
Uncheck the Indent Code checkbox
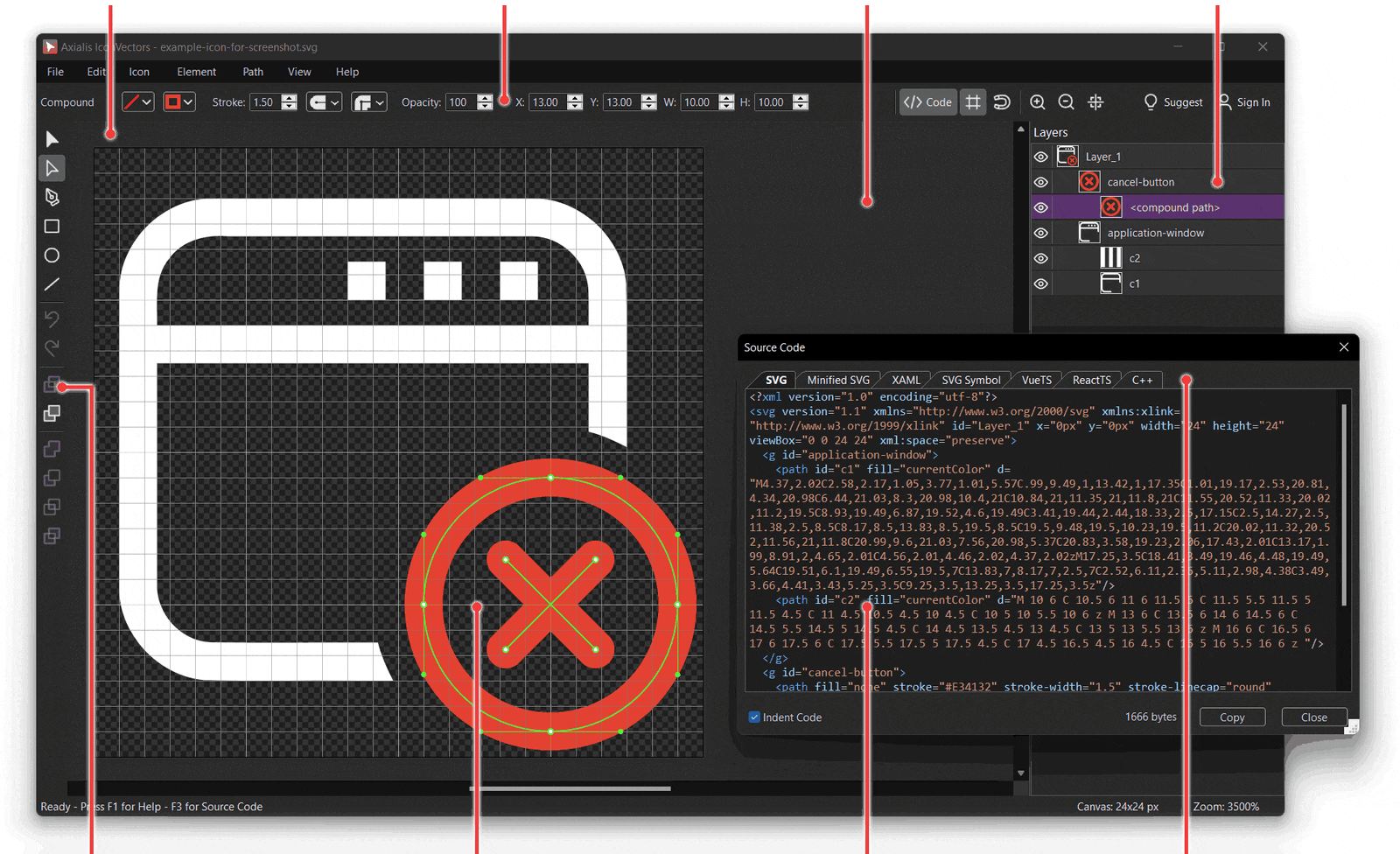[754, 717]
